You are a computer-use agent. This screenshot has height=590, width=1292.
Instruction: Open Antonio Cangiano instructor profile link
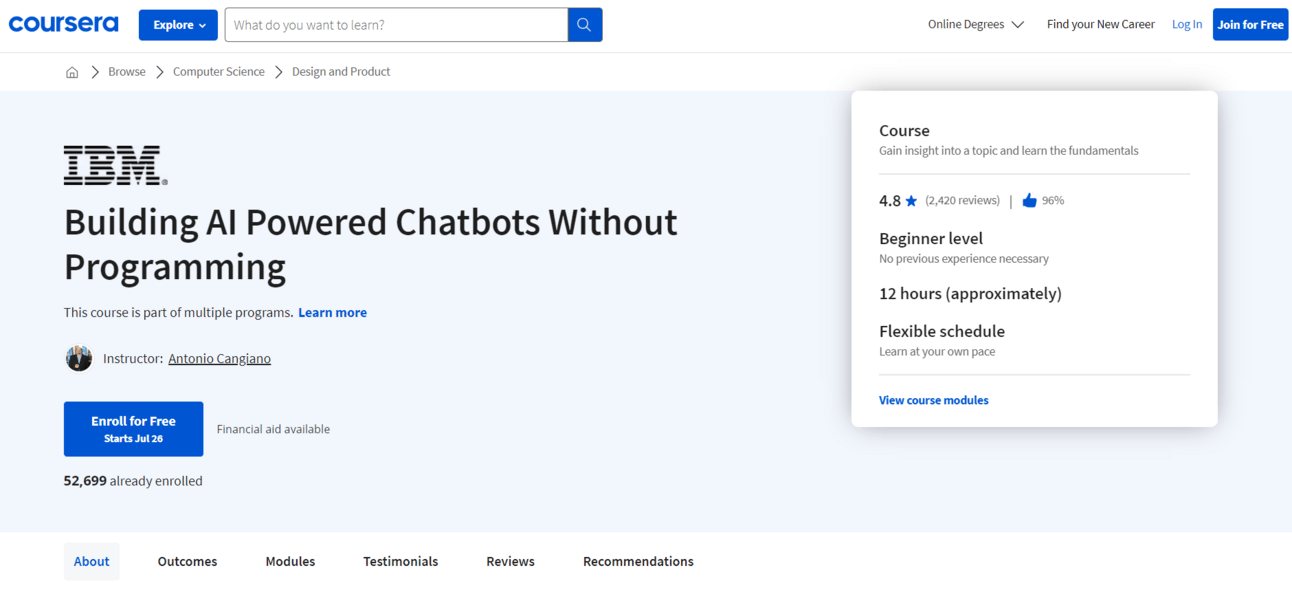coord(219,358)
